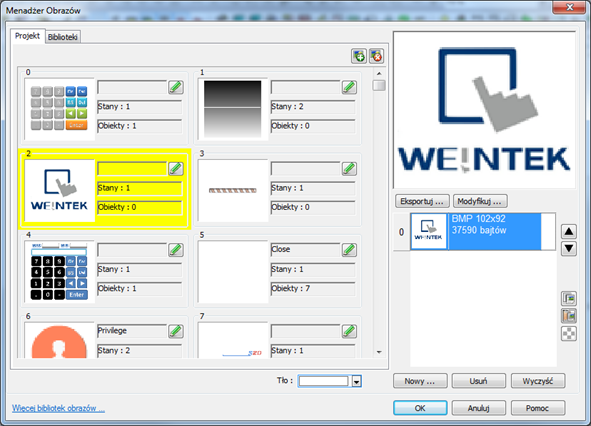Click the Obiekty : 7 text

coord(291,288)
